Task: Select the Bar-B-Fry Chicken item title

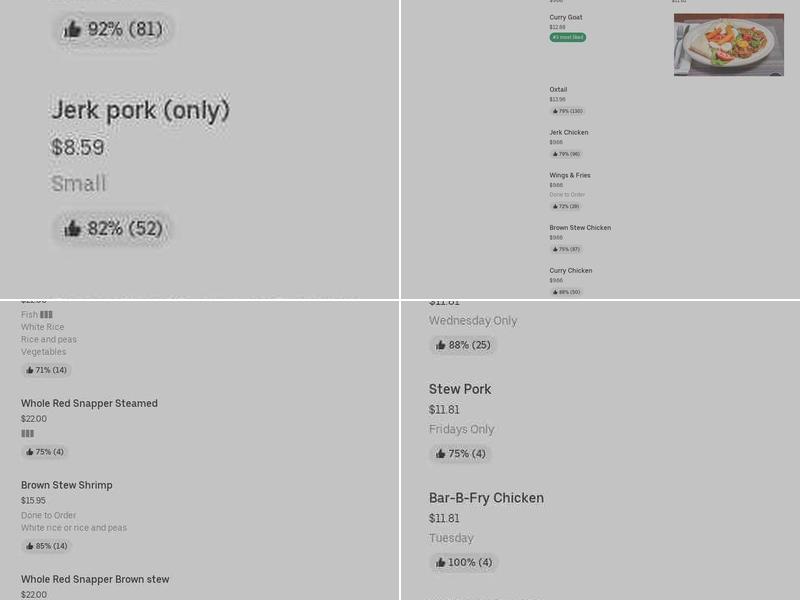Action: click(486, 498)
